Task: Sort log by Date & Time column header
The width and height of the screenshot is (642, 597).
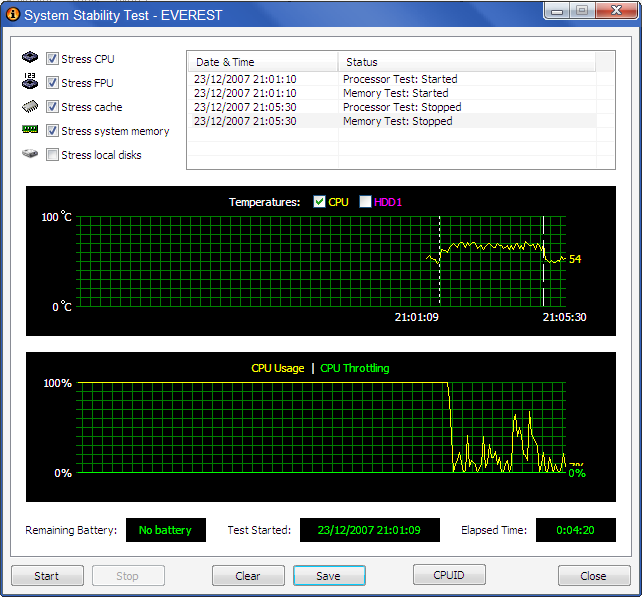Action: pyautogui.click(x=263, y=62)
